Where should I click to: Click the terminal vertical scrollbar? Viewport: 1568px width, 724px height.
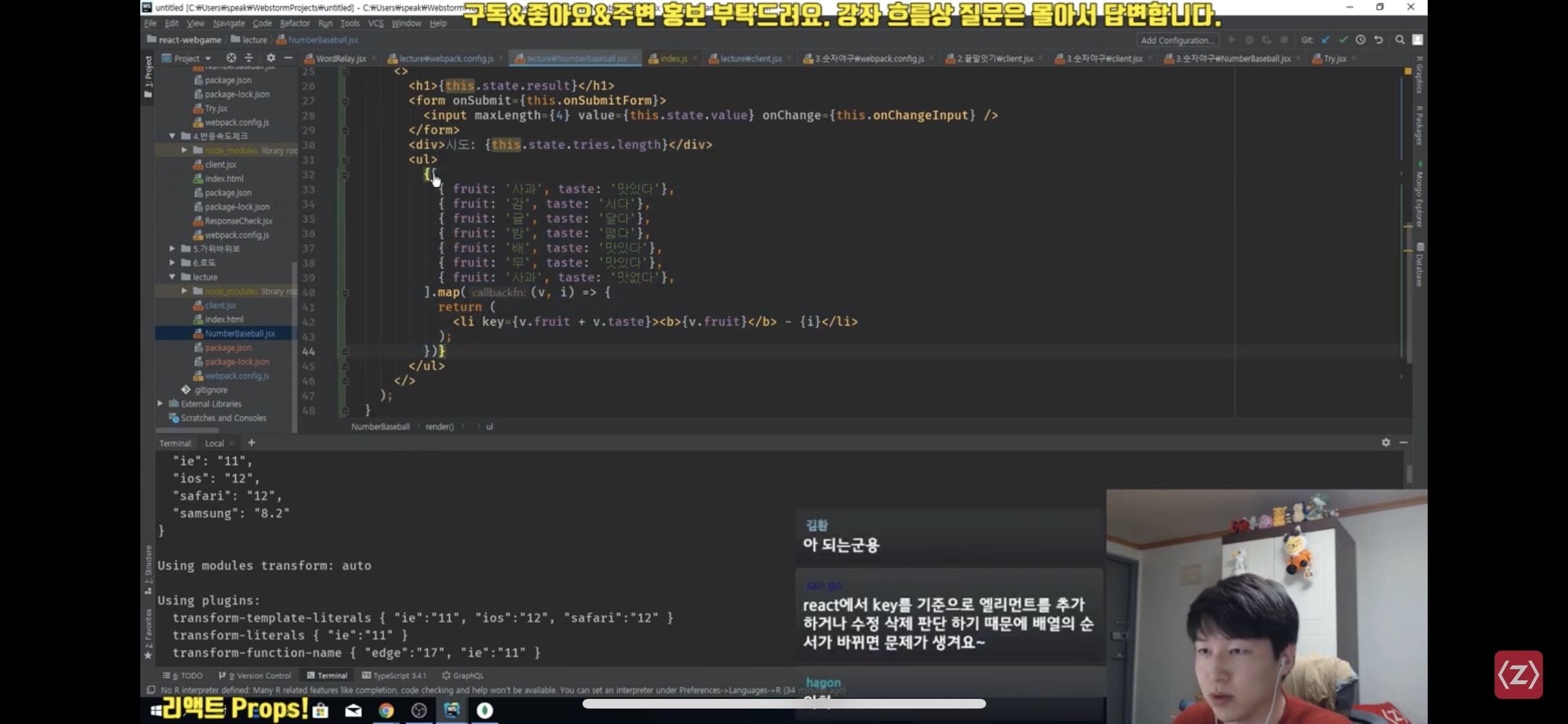(1410, 474)
